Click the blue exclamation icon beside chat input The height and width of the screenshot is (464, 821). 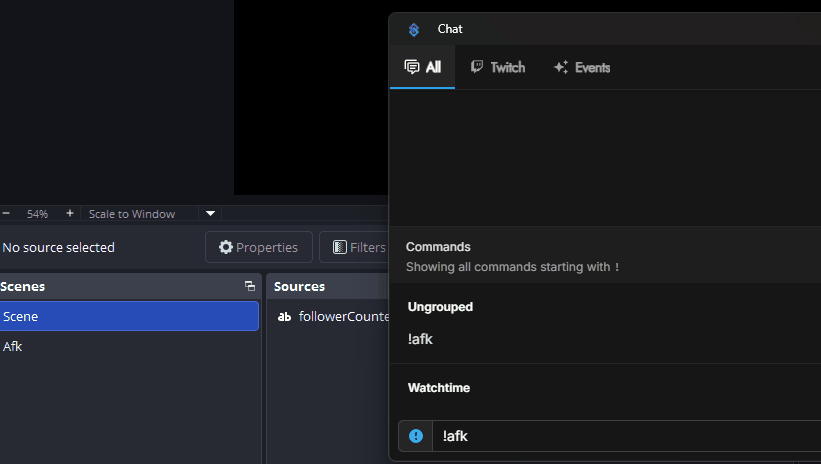(x=416, y=436)
